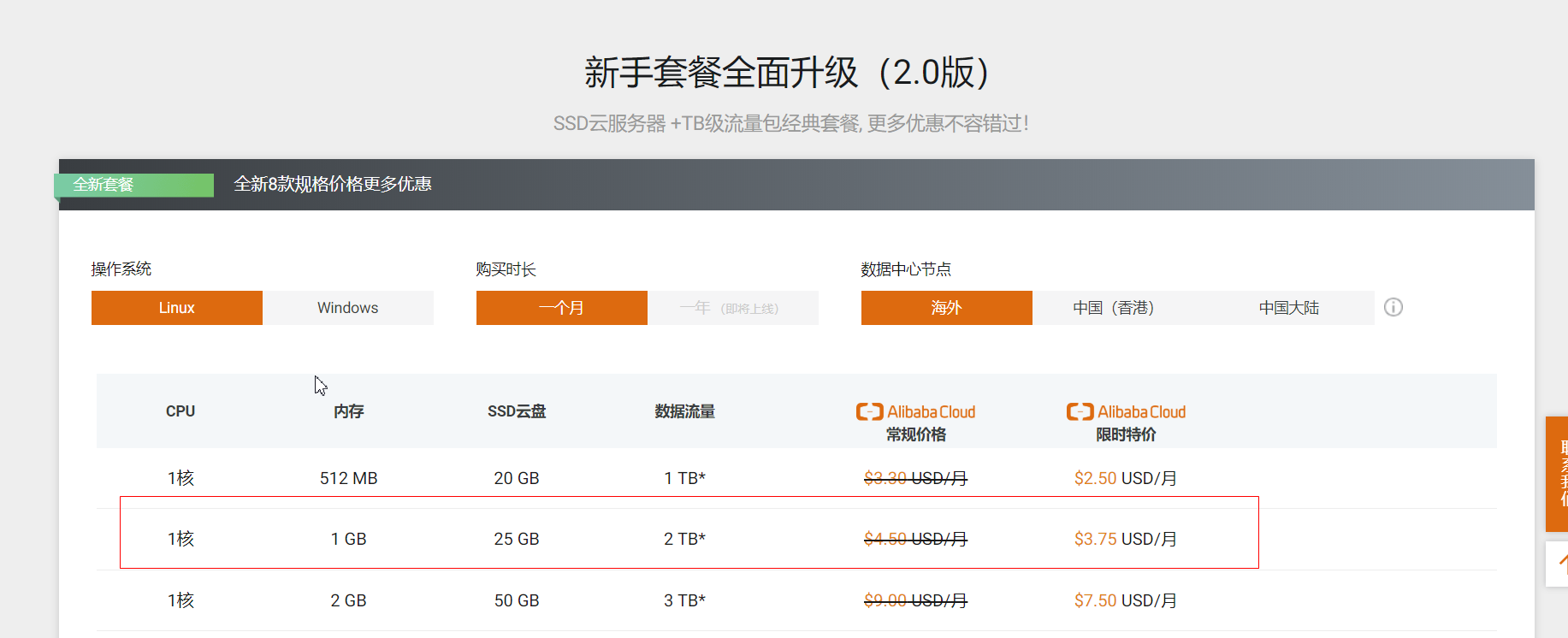Click the Alibaba Cloud logo above 常规价格
This screenshot has height=638, width=1568.
916,412
